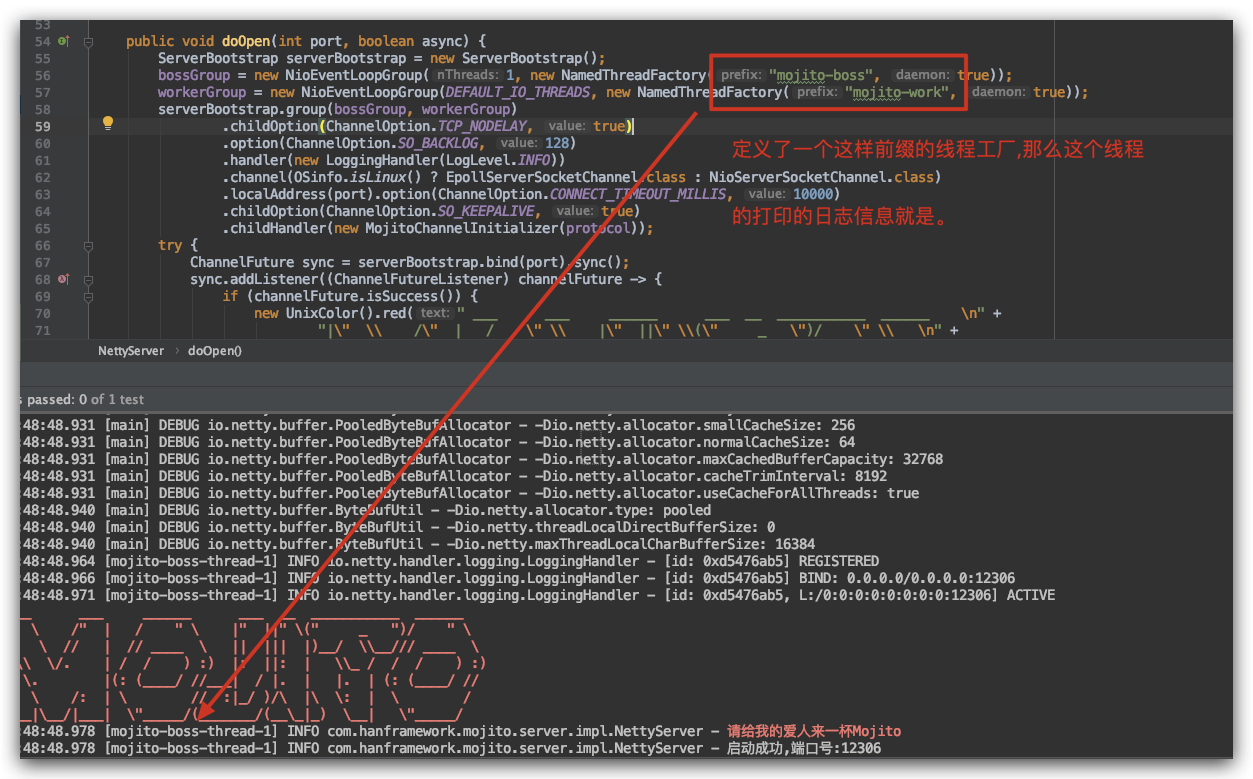This screenshot has height=779, width=1253.
Task: Click the 启动成功,端口号:12306 log message
Action: coord(804,748)
